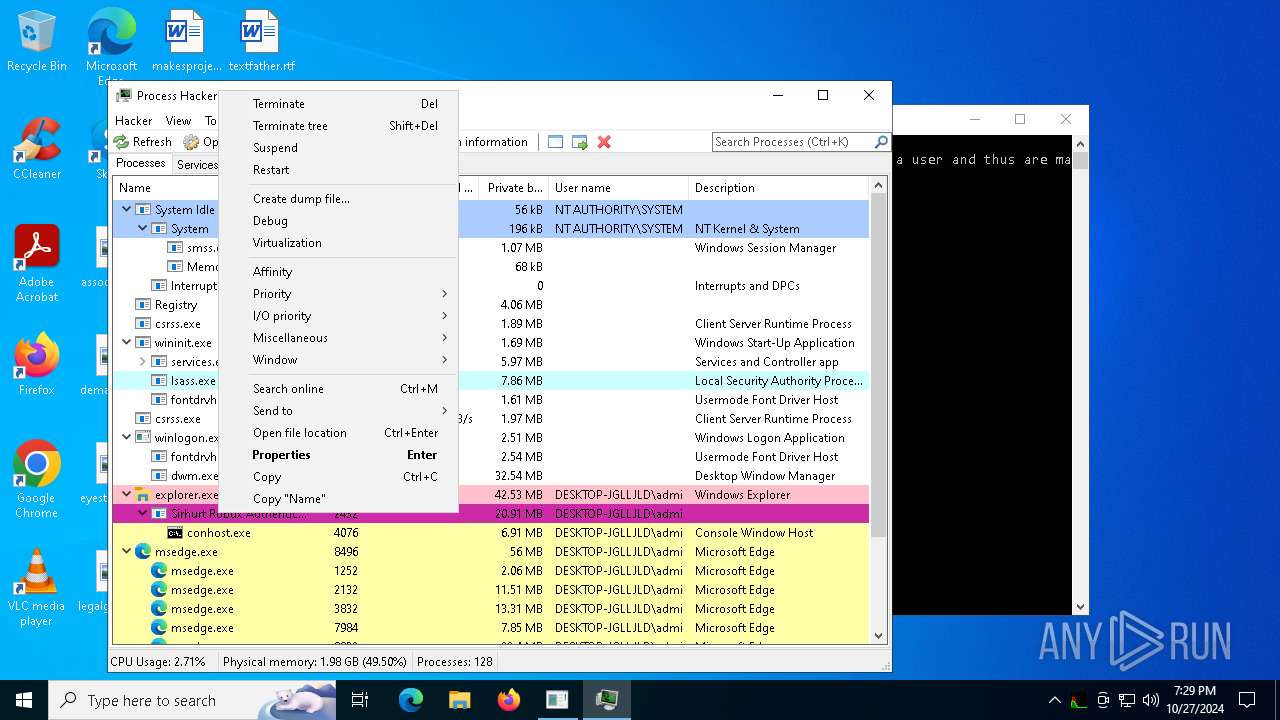Click Edge icon in the taskbar
1280x720 pixels.
tap(411, 700)
